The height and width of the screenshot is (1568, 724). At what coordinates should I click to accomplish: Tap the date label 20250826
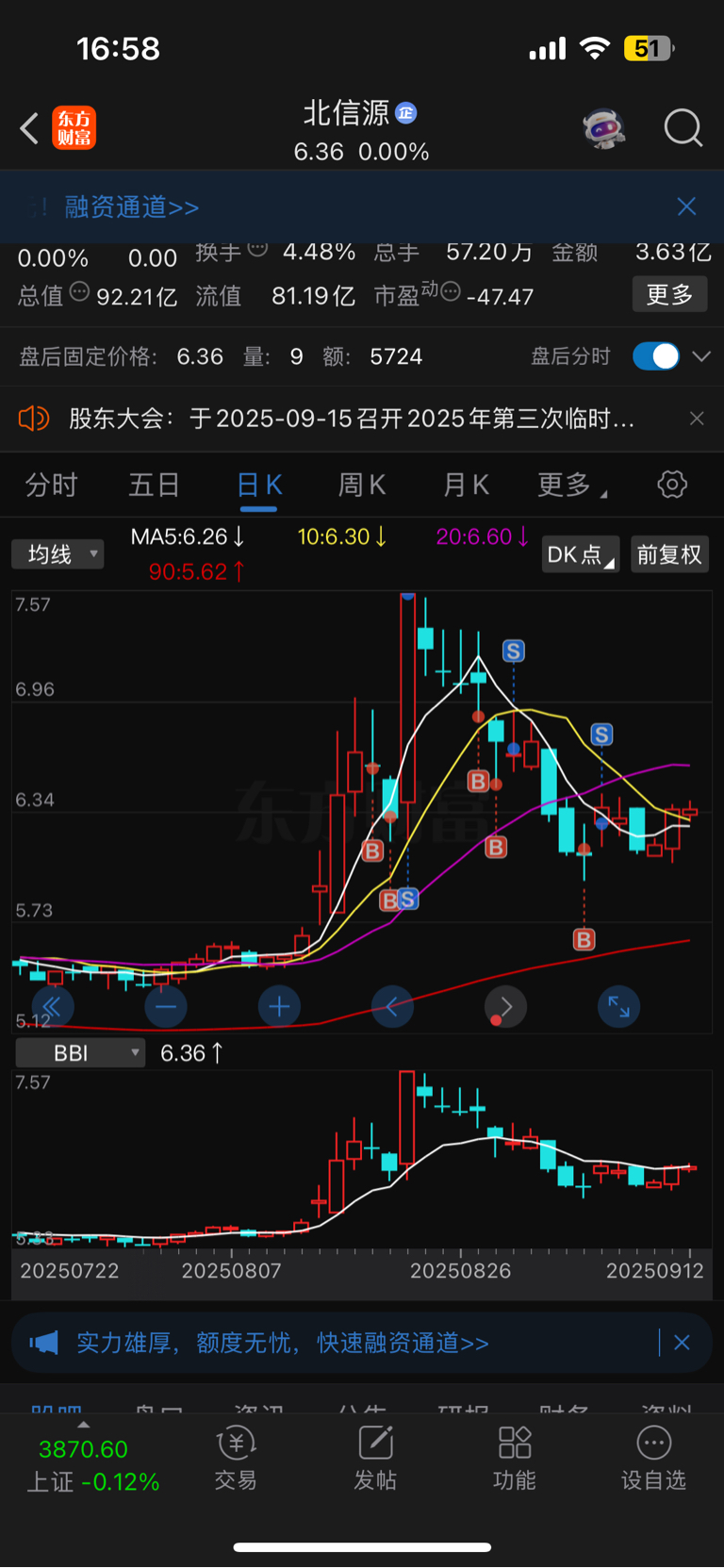[460, 1271]
